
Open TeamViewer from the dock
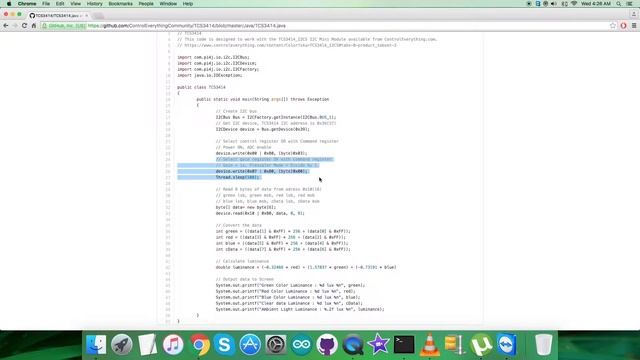507,345
